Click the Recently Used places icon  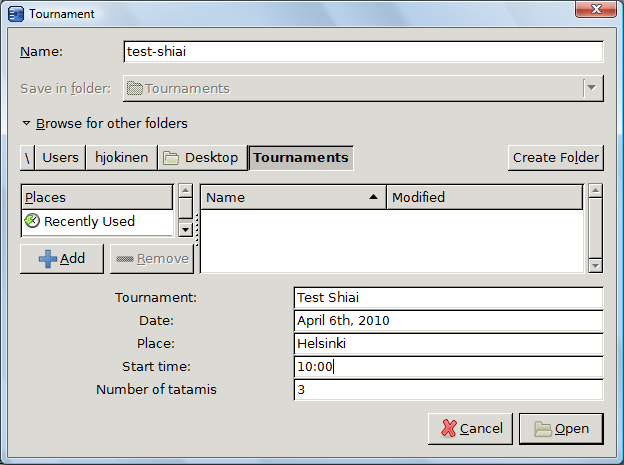pyautogui.click(x=32, y=221)
